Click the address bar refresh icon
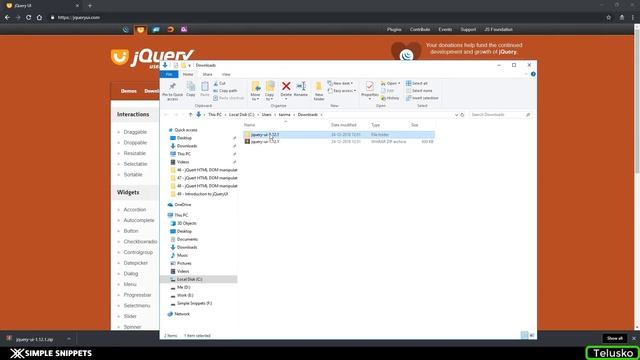 click(x=462, y=115)
